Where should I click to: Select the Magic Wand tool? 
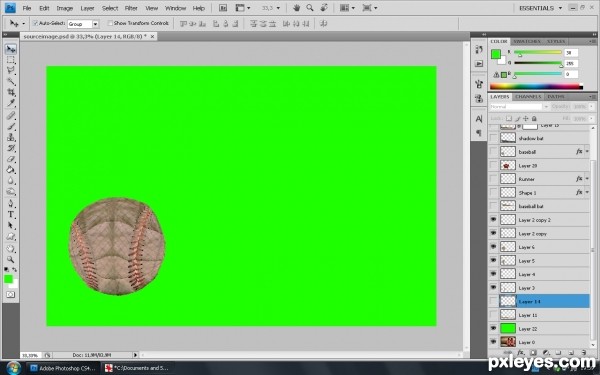click(11, 82)
